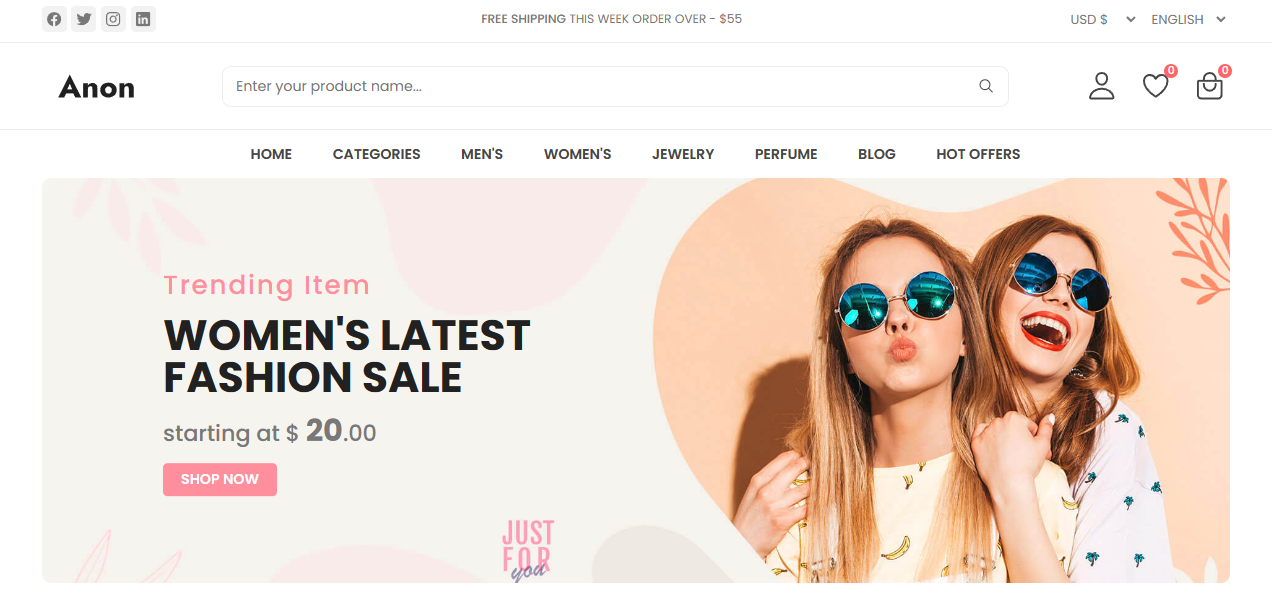Viewport: 1272px width, 608px height.
Task: Open the HOT OFFERS menu link
Action: [x=978, y=154]
